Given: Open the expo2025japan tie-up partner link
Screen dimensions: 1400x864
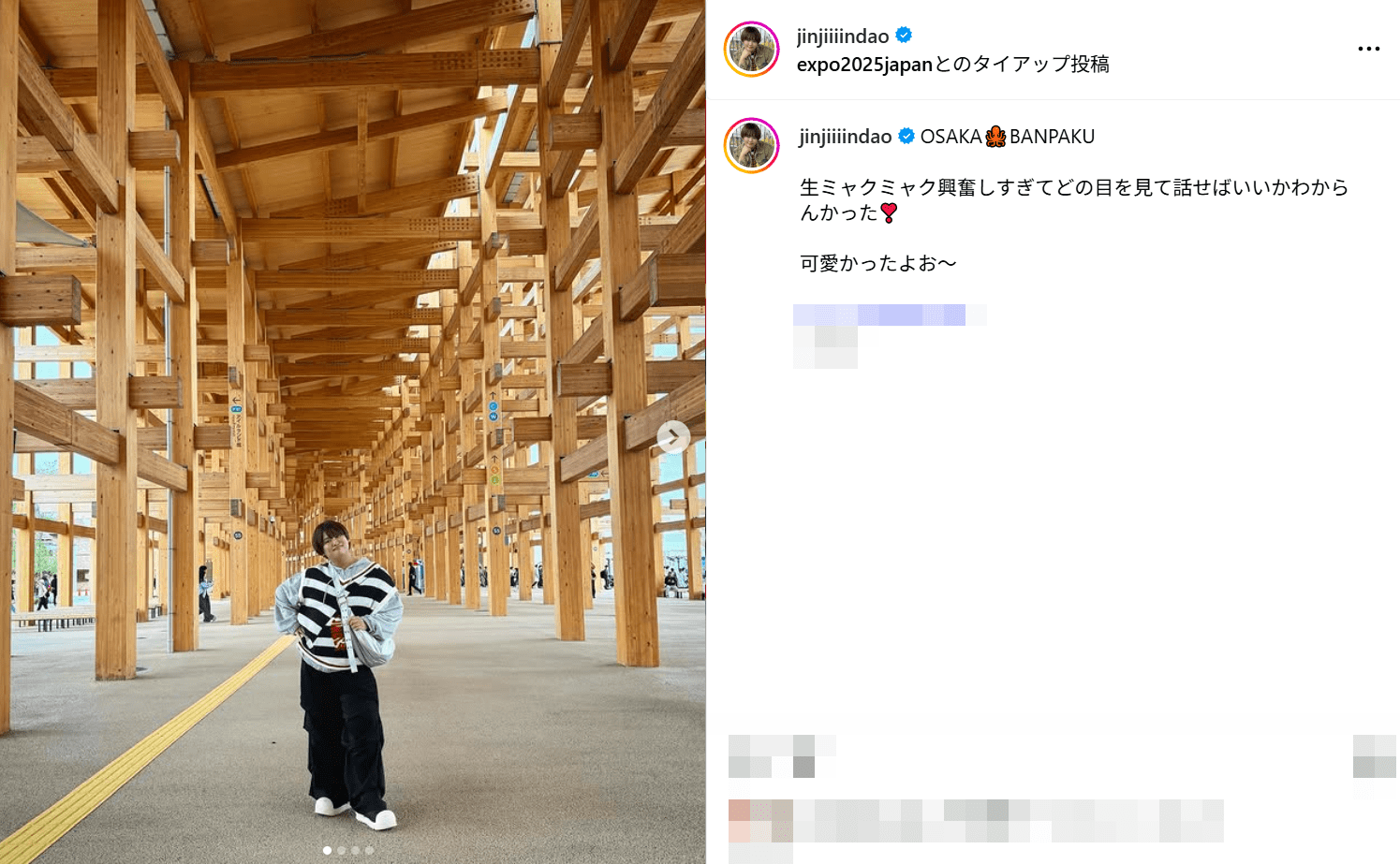Looking at the screenshot, I should click(864, 65).
